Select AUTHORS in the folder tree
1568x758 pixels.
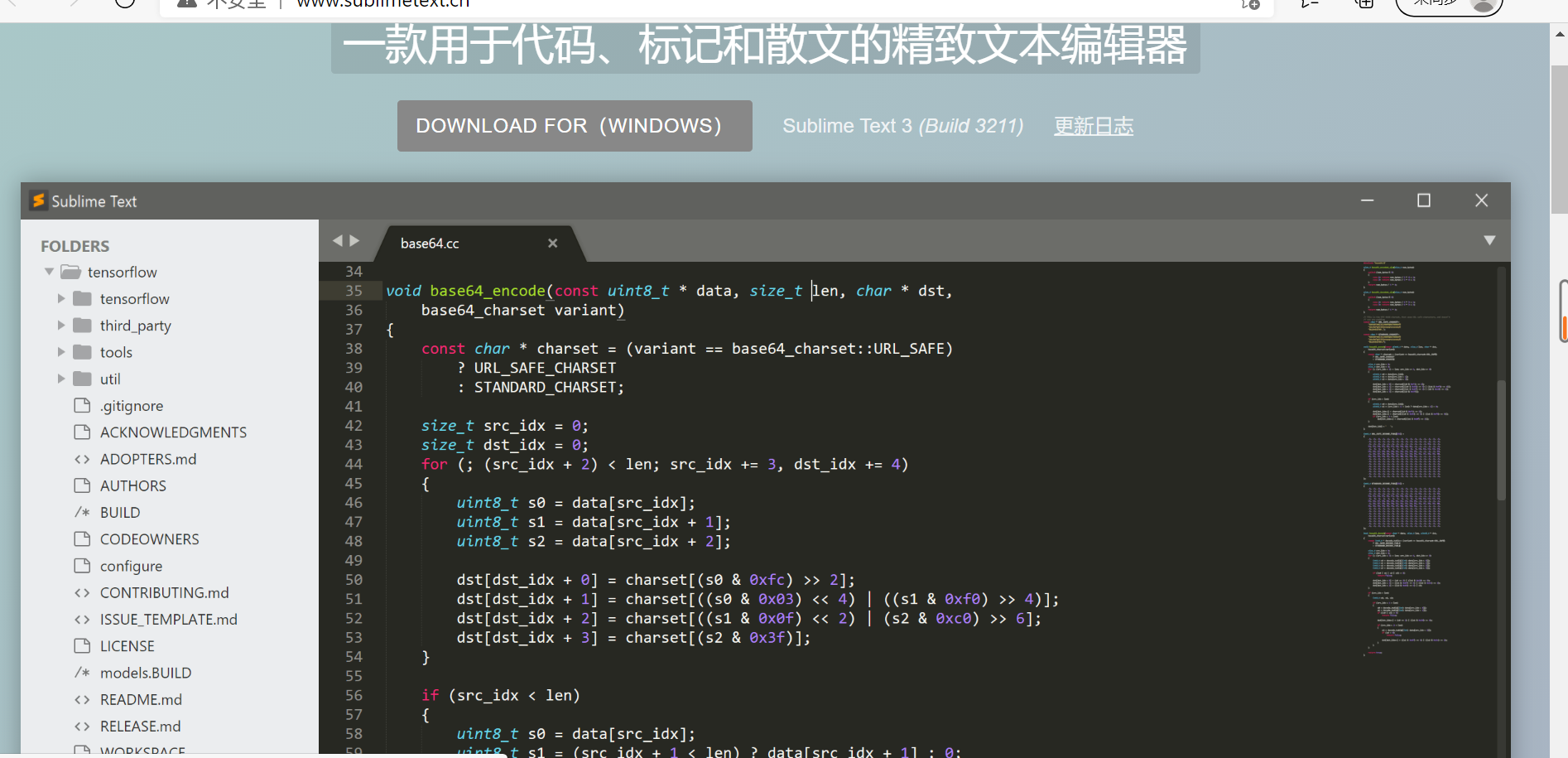click(x=133, y=485)
